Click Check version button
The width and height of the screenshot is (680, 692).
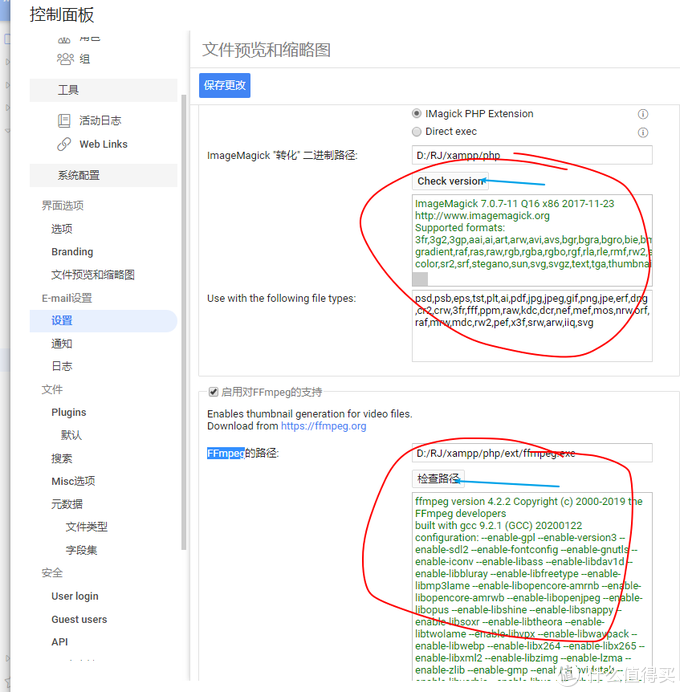point(450,181)
